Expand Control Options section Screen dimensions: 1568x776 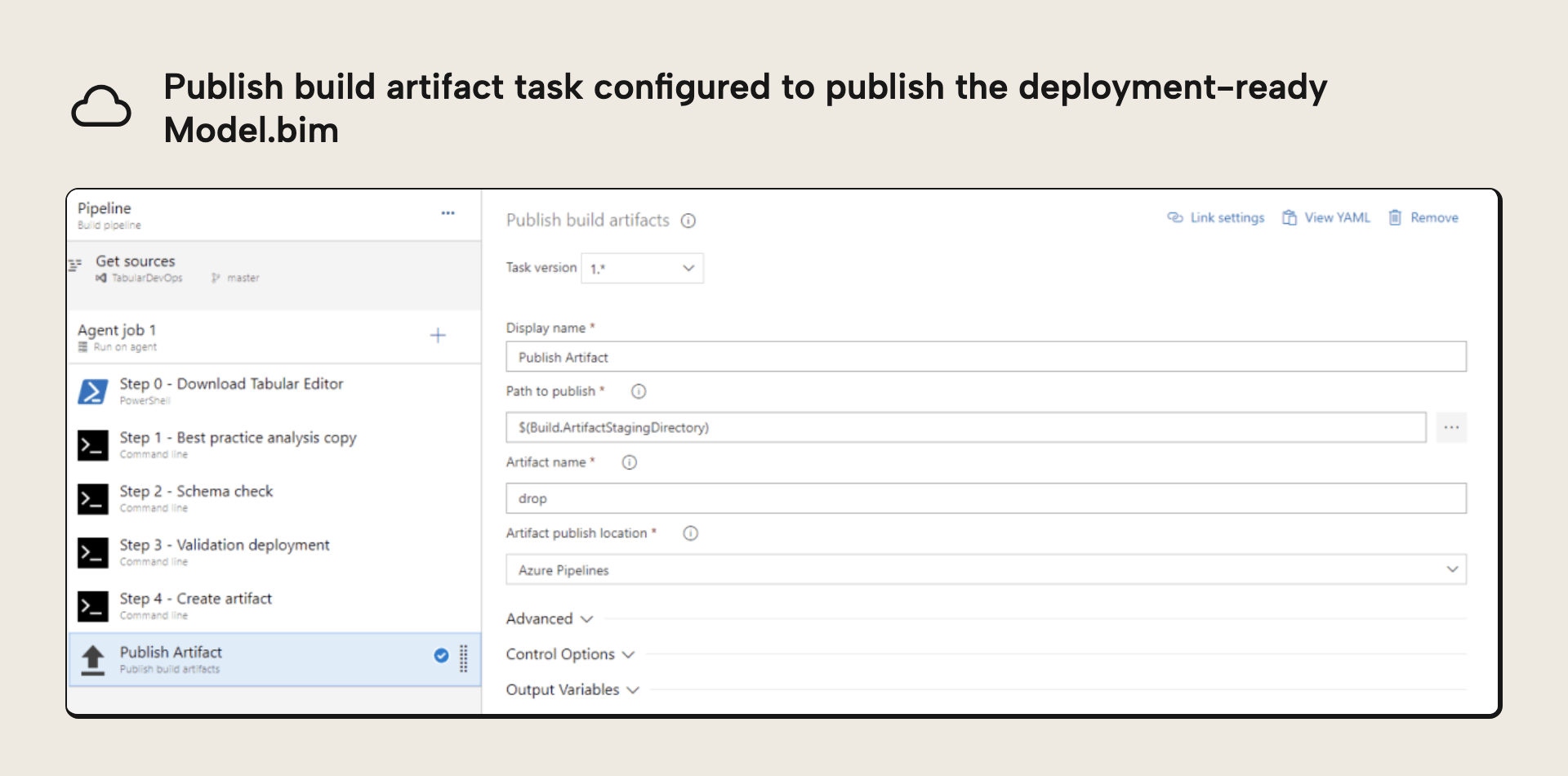click(x=570, y=654)
